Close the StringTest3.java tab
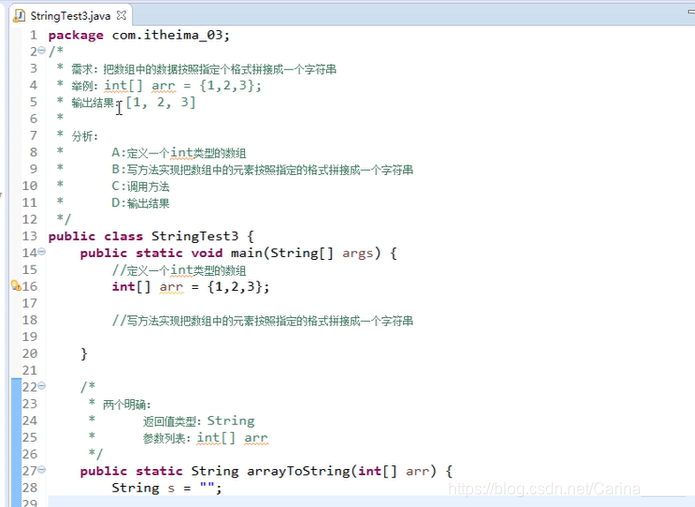The height and width of the screenshot is (507, 695). coord(121,16)
